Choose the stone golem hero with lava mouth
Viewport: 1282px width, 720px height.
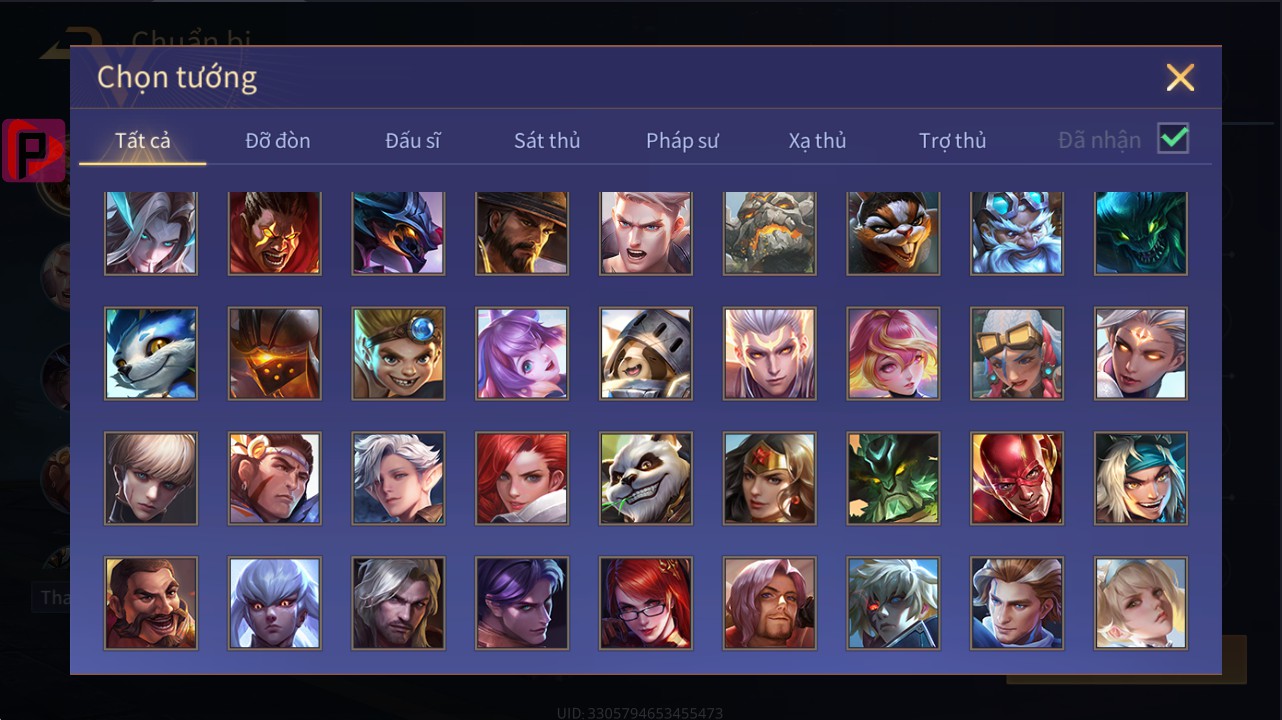[x=770, y=233]
